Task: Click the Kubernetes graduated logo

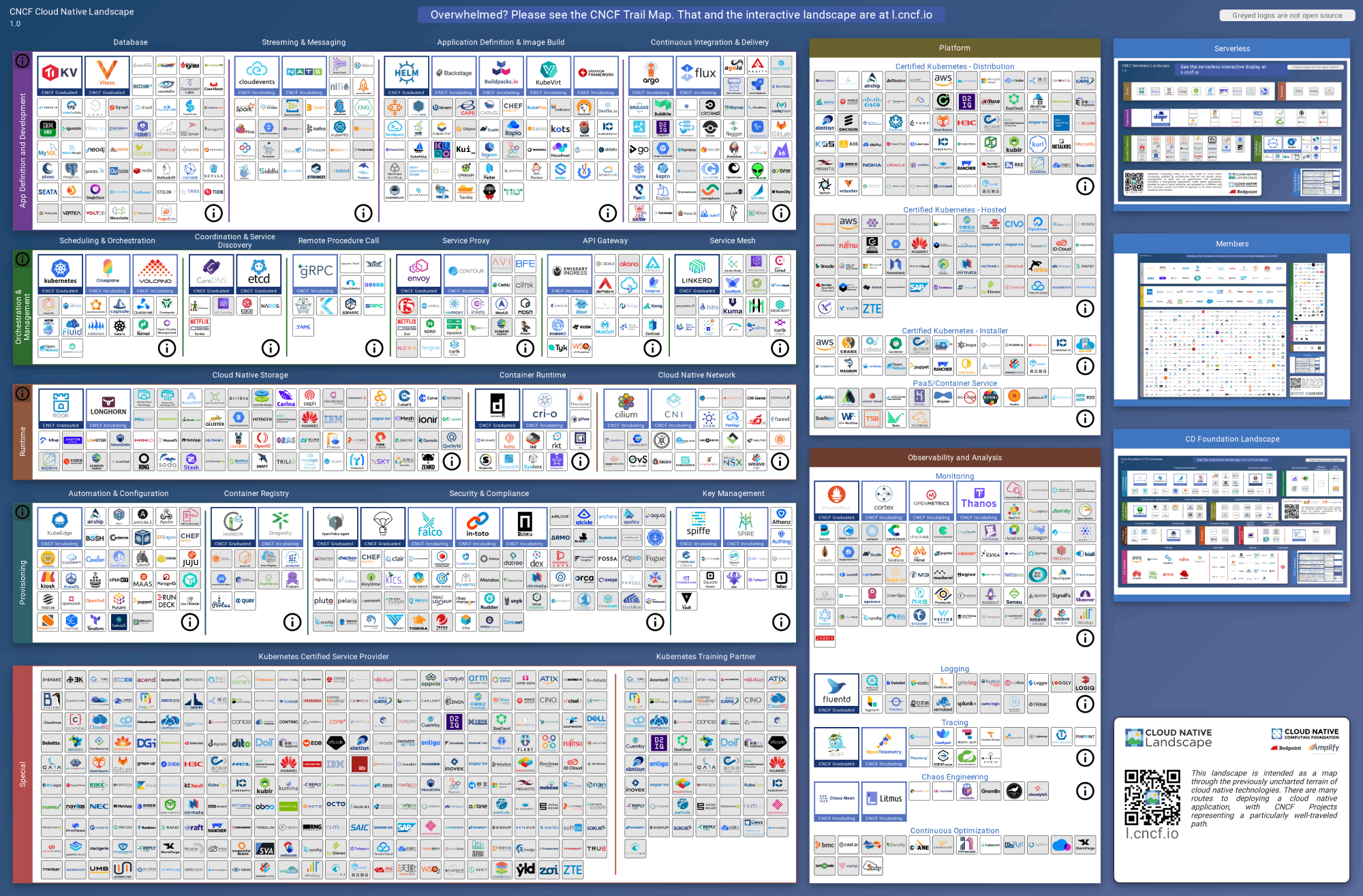Action: point(61,275)
